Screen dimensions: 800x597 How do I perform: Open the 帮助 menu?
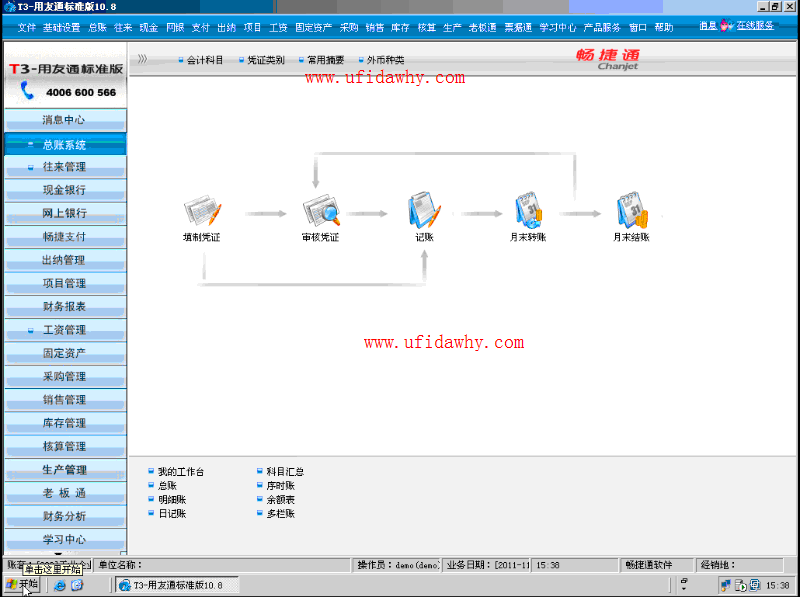664,28
